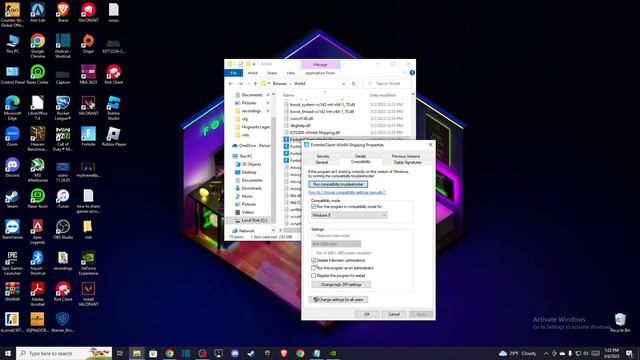Open the Digital Signatures tab
Viewport: 640px width, 360px height.
pyautogui.click(x=407, y=162)
